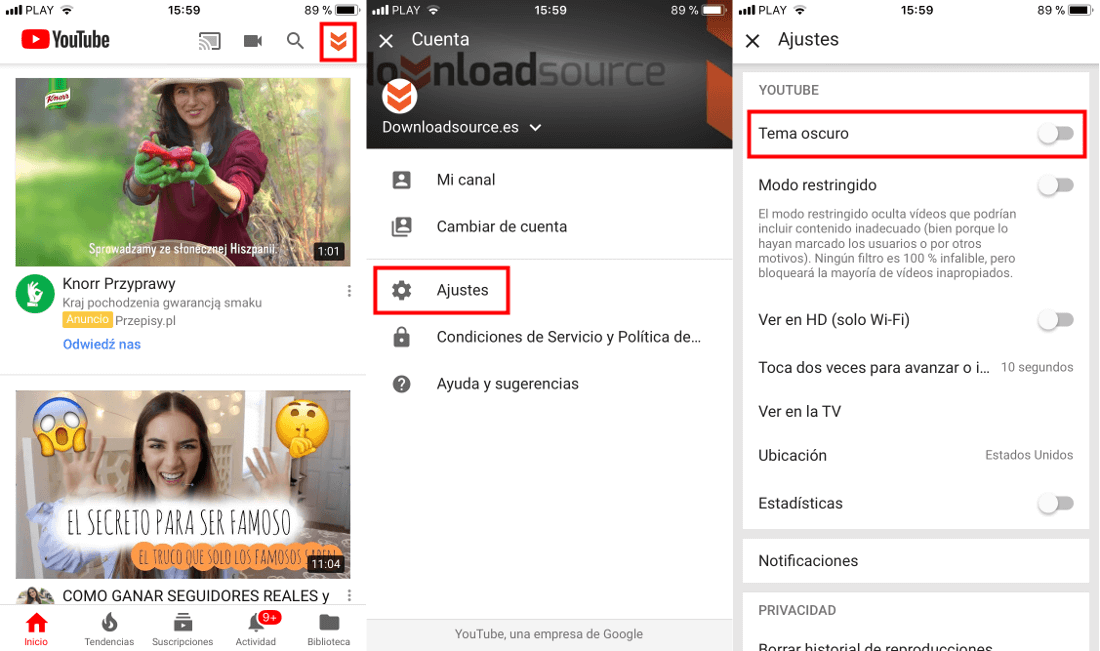Toggle the Tema oscuro switch
1100x651 pixels.
pos(1056,133)
